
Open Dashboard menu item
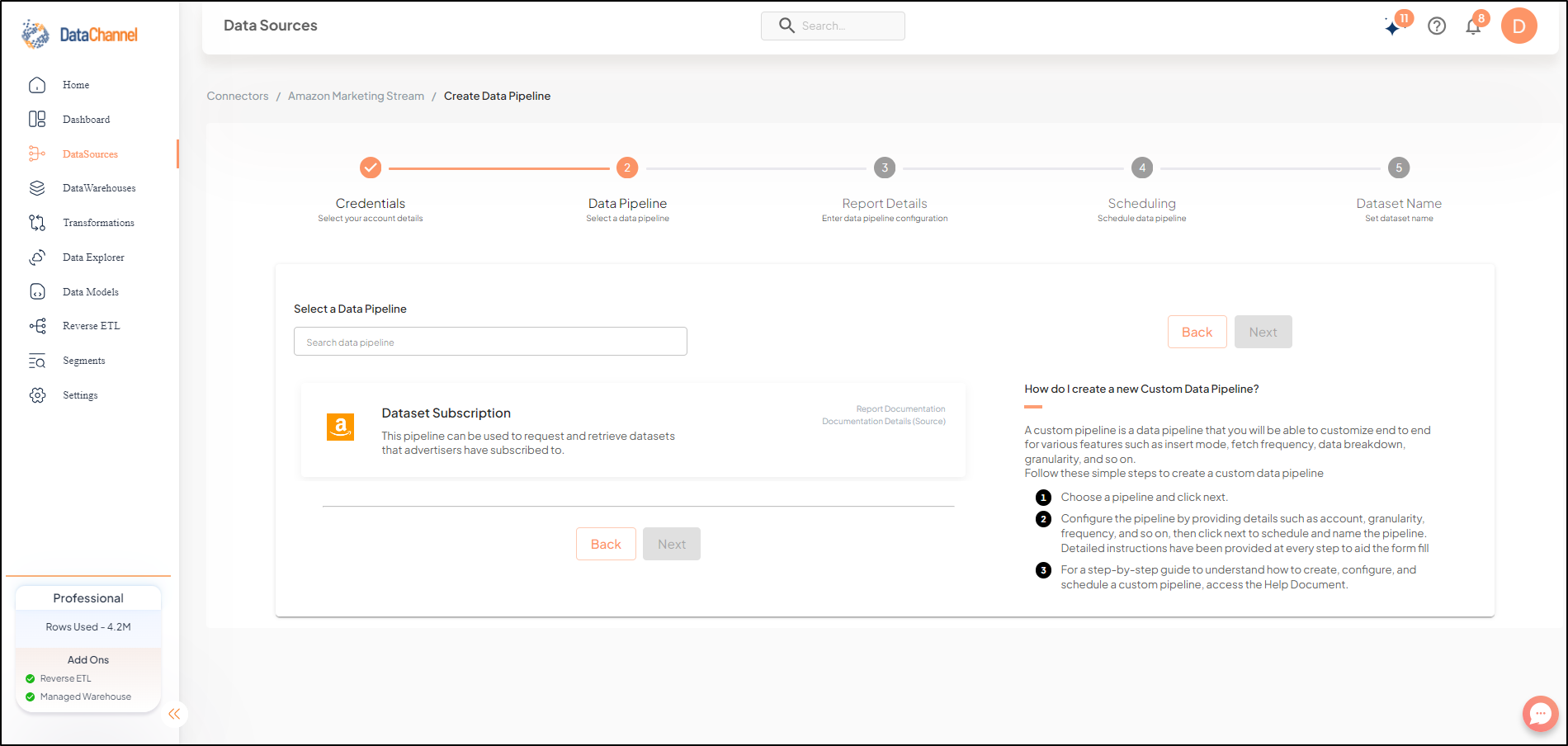(86, 120)
